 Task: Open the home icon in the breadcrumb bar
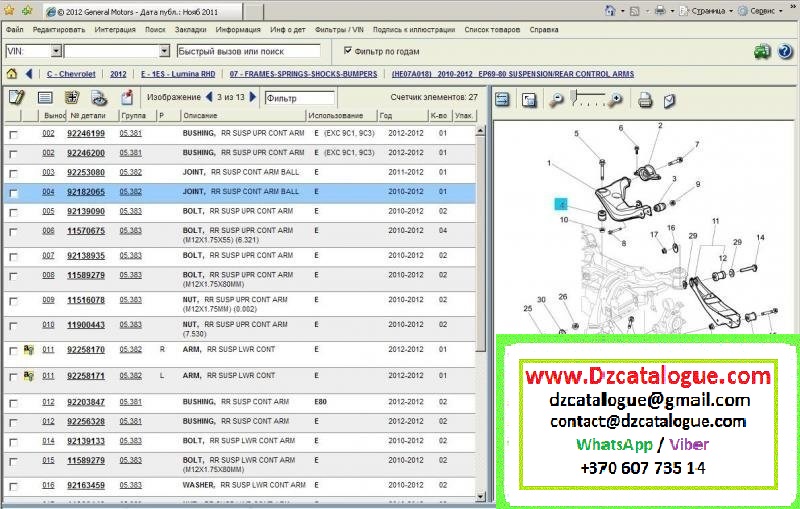pyautogui.click(x=11, y=74)
